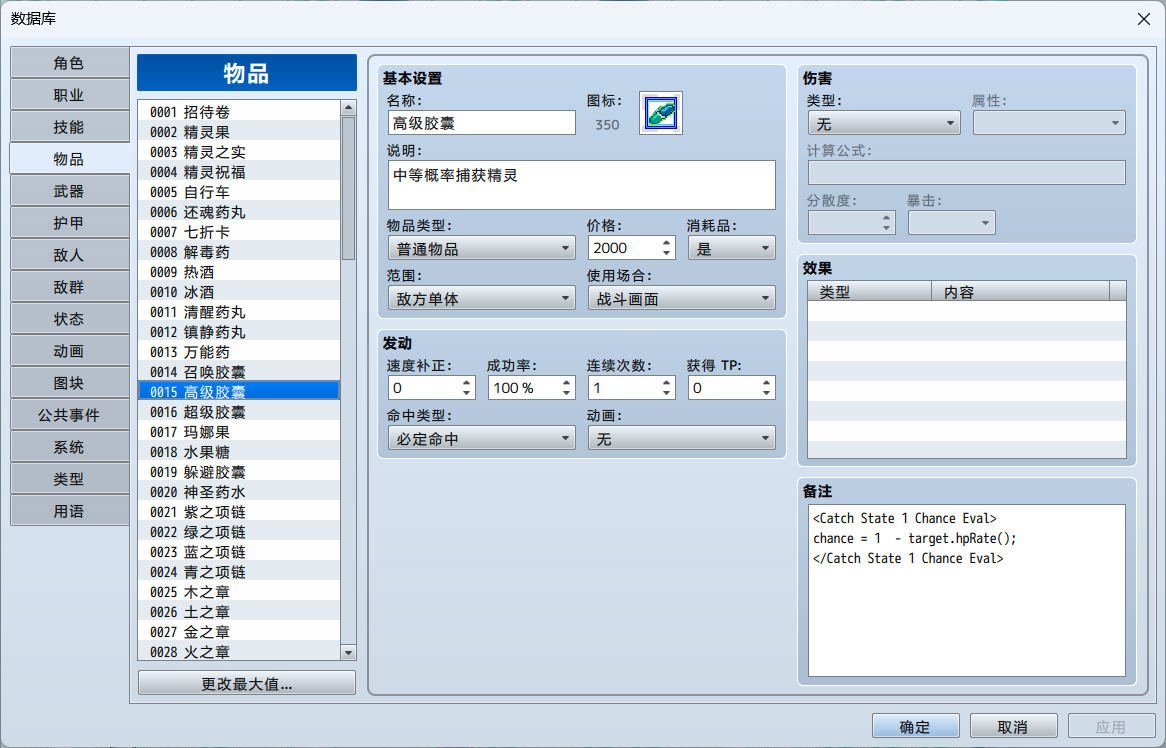Open the 状态 tab
This screenshot has height=748, width=1166.
pos(69,319)
